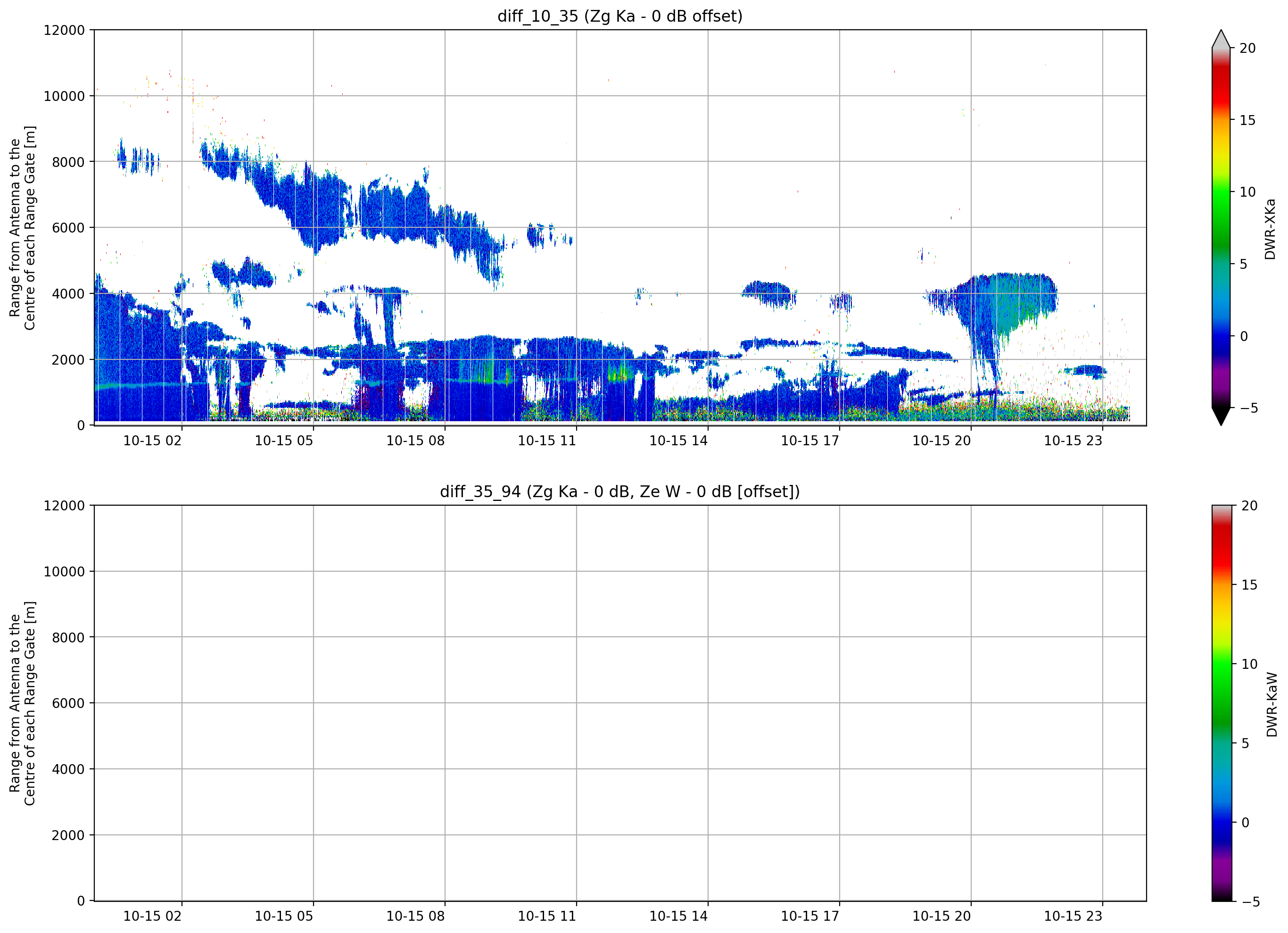Click the 5 tick on DWR-KaW colorbar
This screenshot has height=933, width=1288.
[x=1245, y=743]
